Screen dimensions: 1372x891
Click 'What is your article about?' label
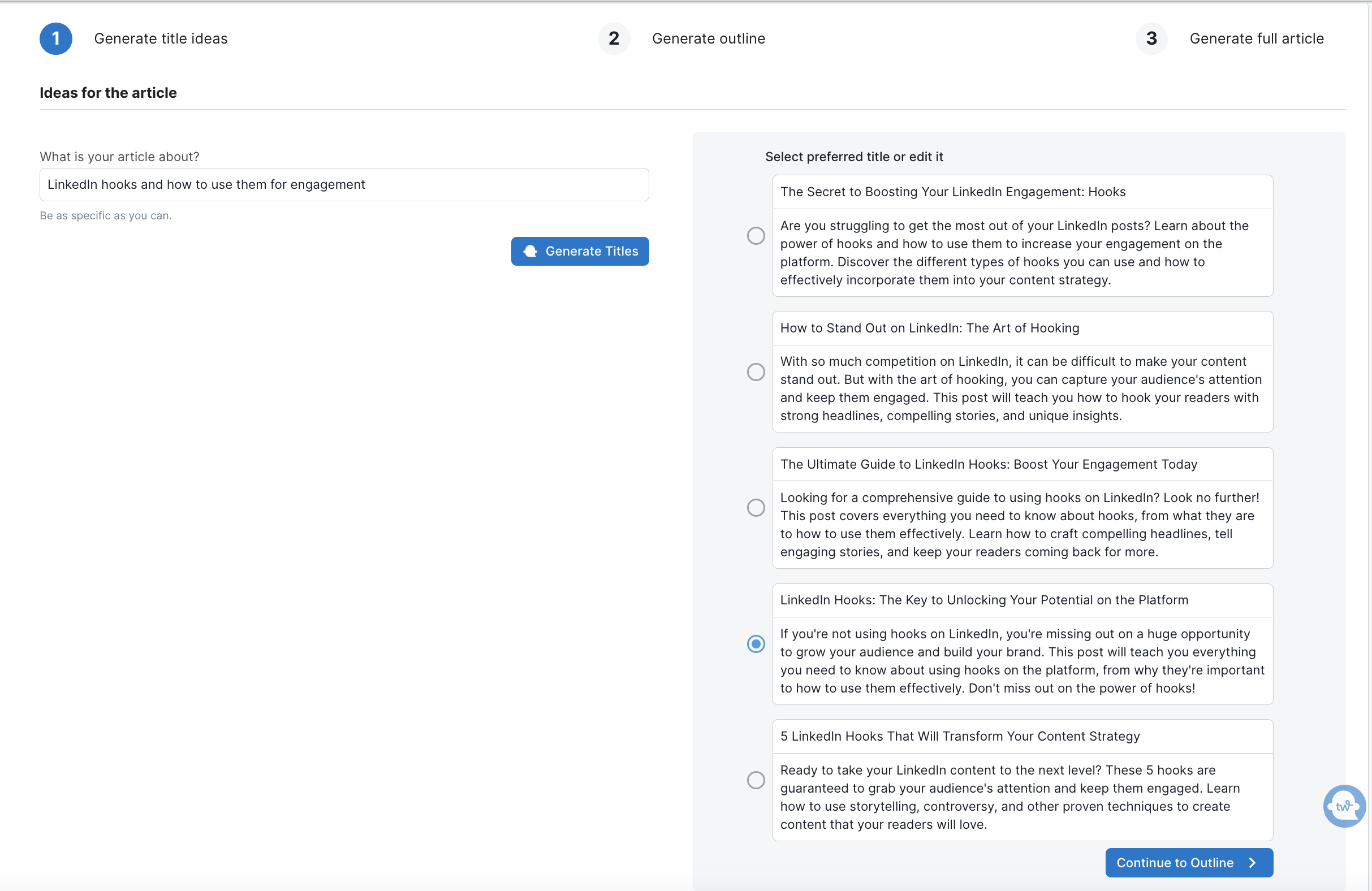(119, 157)
